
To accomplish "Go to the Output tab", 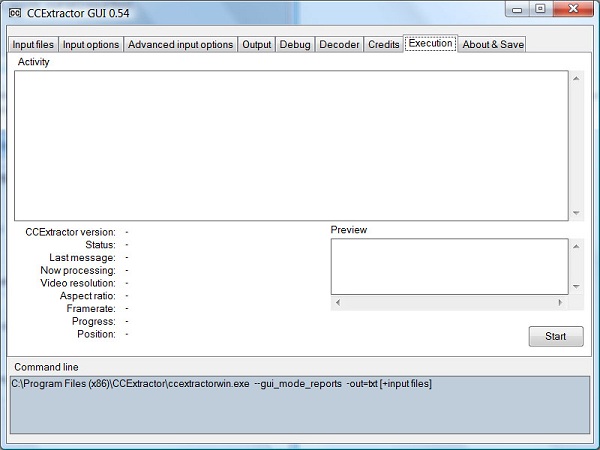I will (x=257, y=44).
